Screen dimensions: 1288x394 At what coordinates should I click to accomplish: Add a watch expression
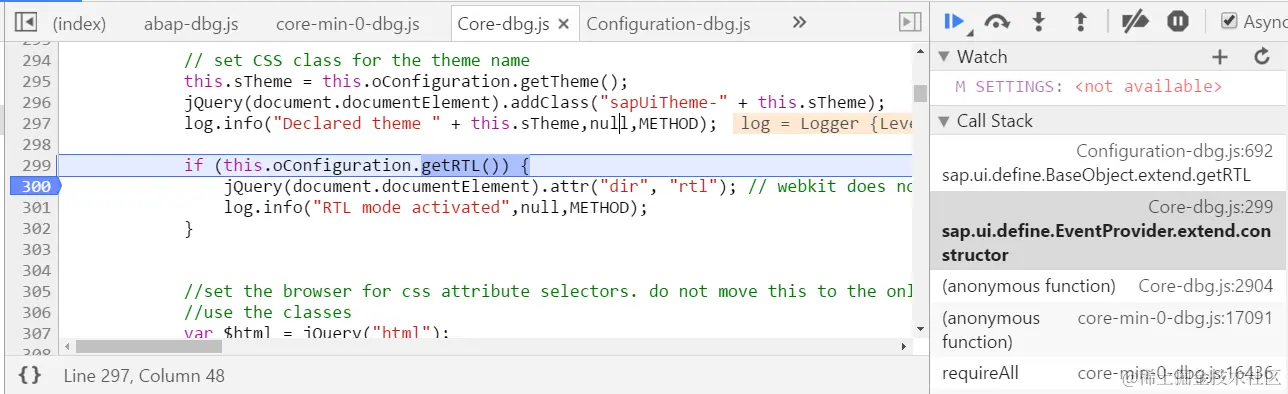(x=1219, y=57)
